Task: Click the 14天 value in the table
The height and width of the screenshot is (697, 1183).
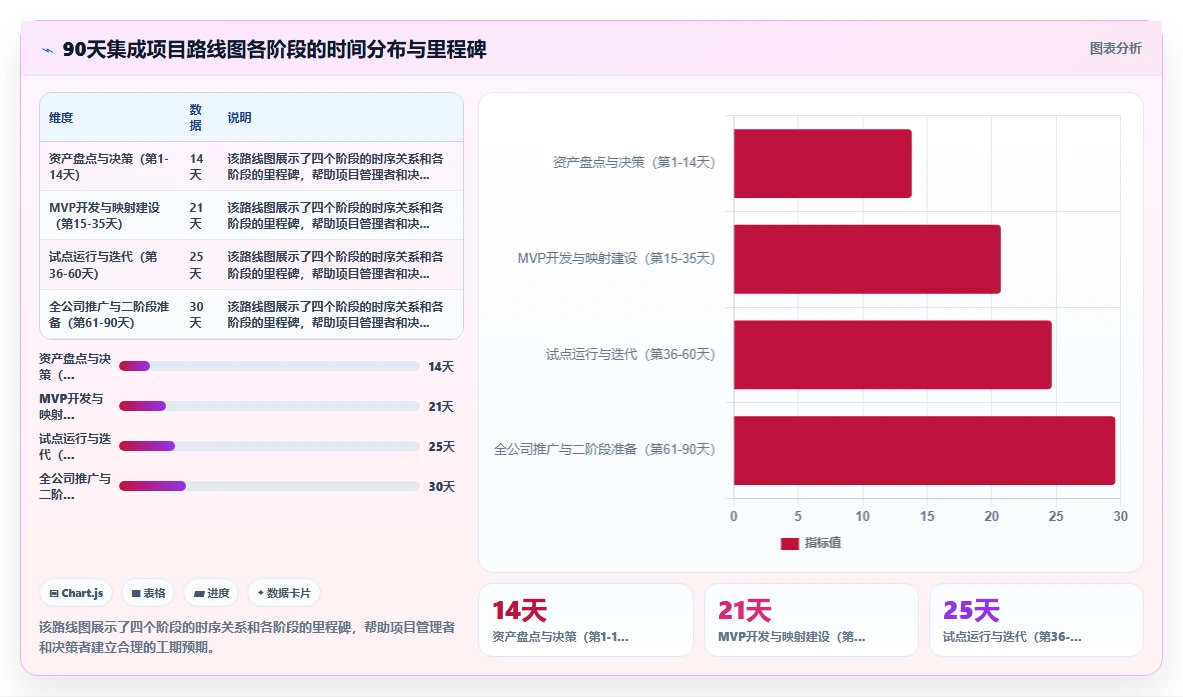Action: coord(196,167)
